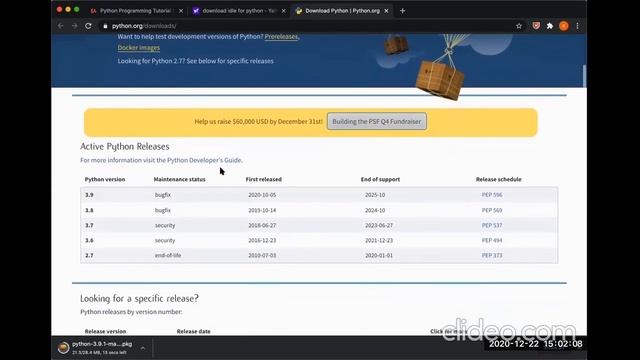Image resolution: width=640 pixels, height=360 pixels.
Task: Click version 3.9 in the table
Action: pyautogui.click(x=89, y=195)
